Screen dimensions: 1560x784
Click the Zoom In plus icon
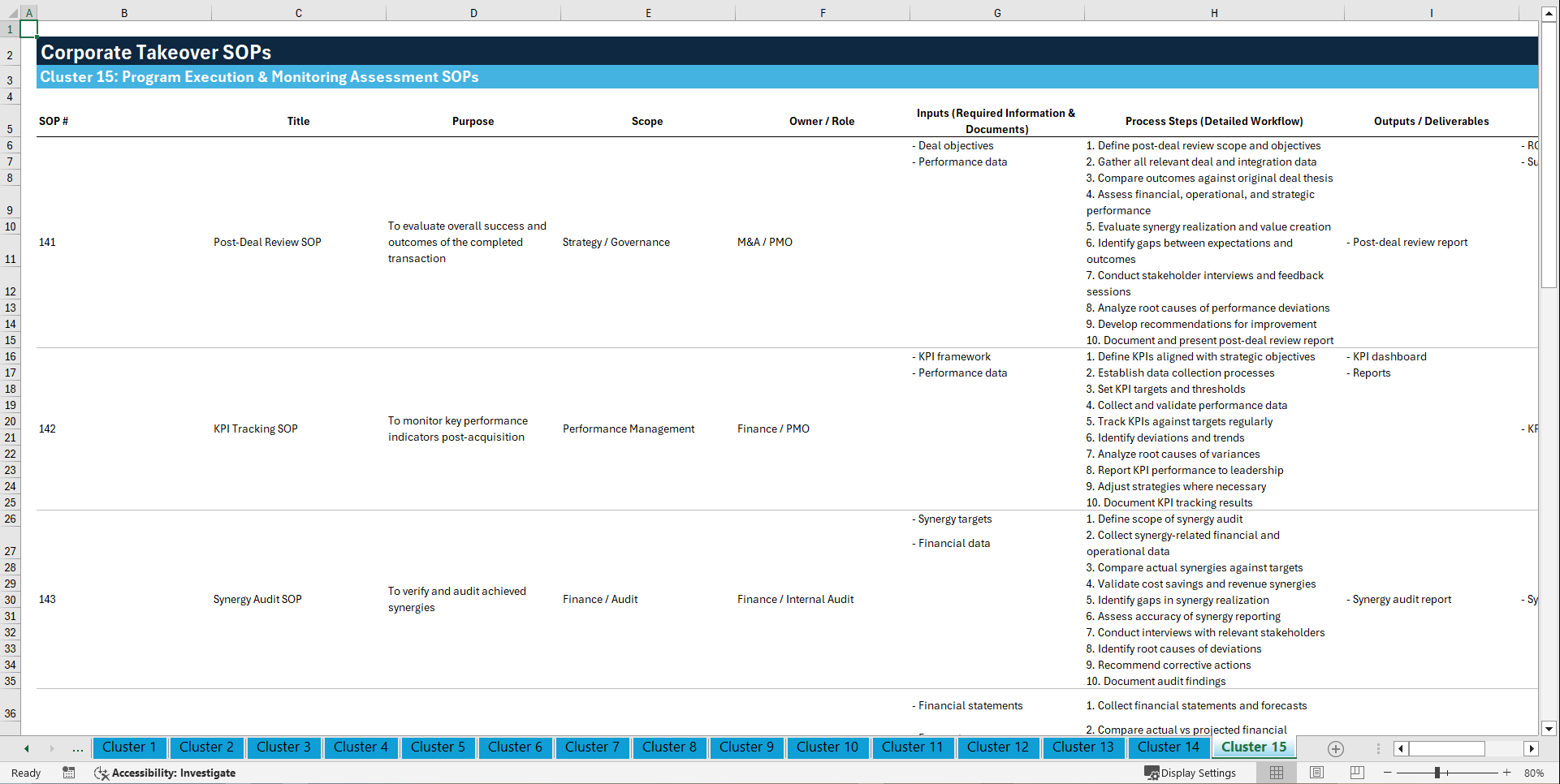click(1506, 773)
